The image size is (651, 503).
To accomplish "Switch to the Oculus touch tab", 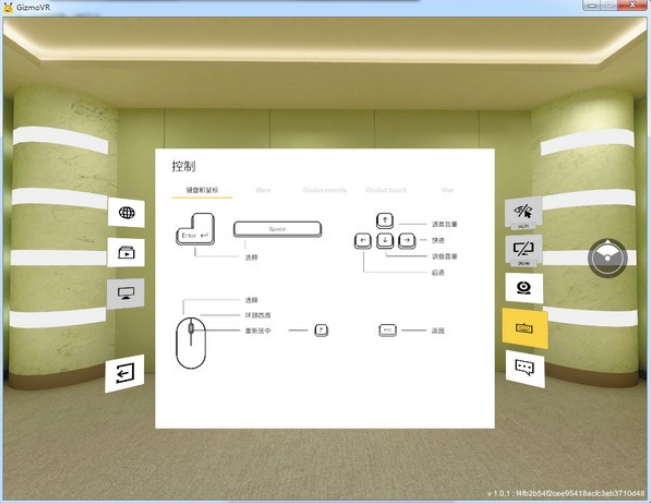I will 386,190.
